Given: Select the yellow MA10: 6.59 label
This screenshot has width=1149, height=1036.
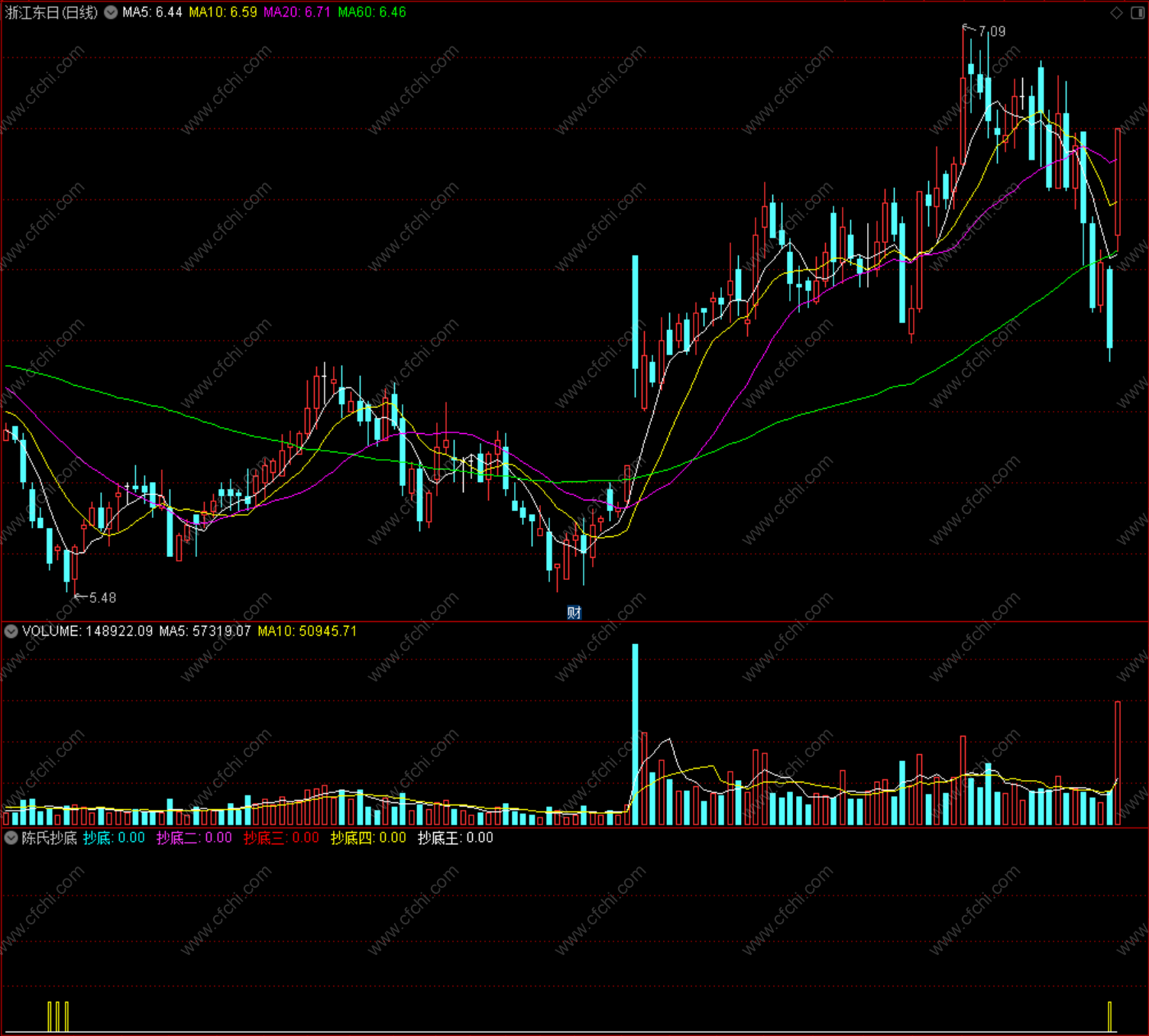Looking at the screenshot, I should click(223, 12).
